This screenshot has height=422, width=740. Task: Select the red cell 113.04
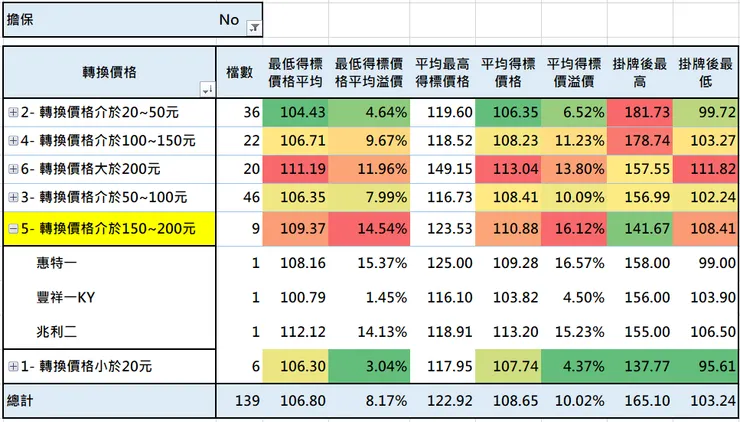[508, 169]
